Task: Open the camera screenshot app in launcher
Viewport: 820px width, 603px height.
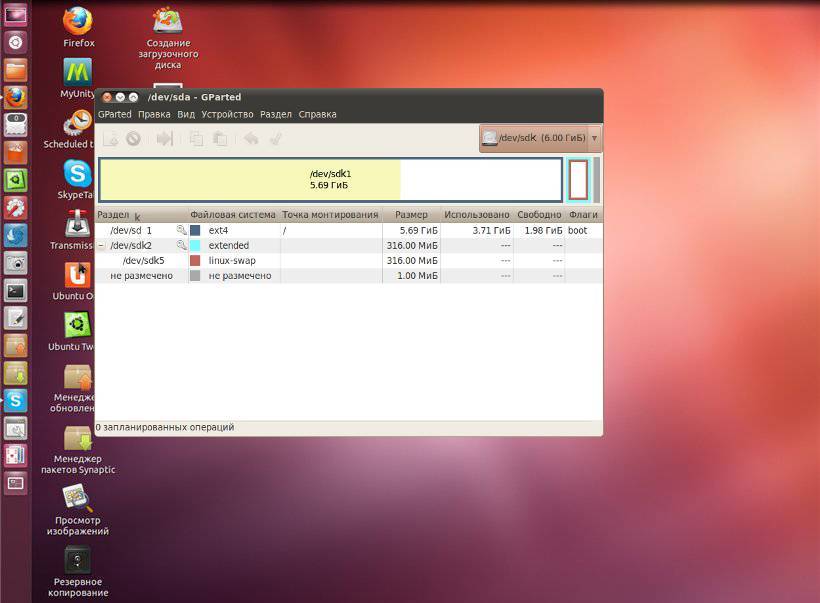Action: tap(15, 263)
